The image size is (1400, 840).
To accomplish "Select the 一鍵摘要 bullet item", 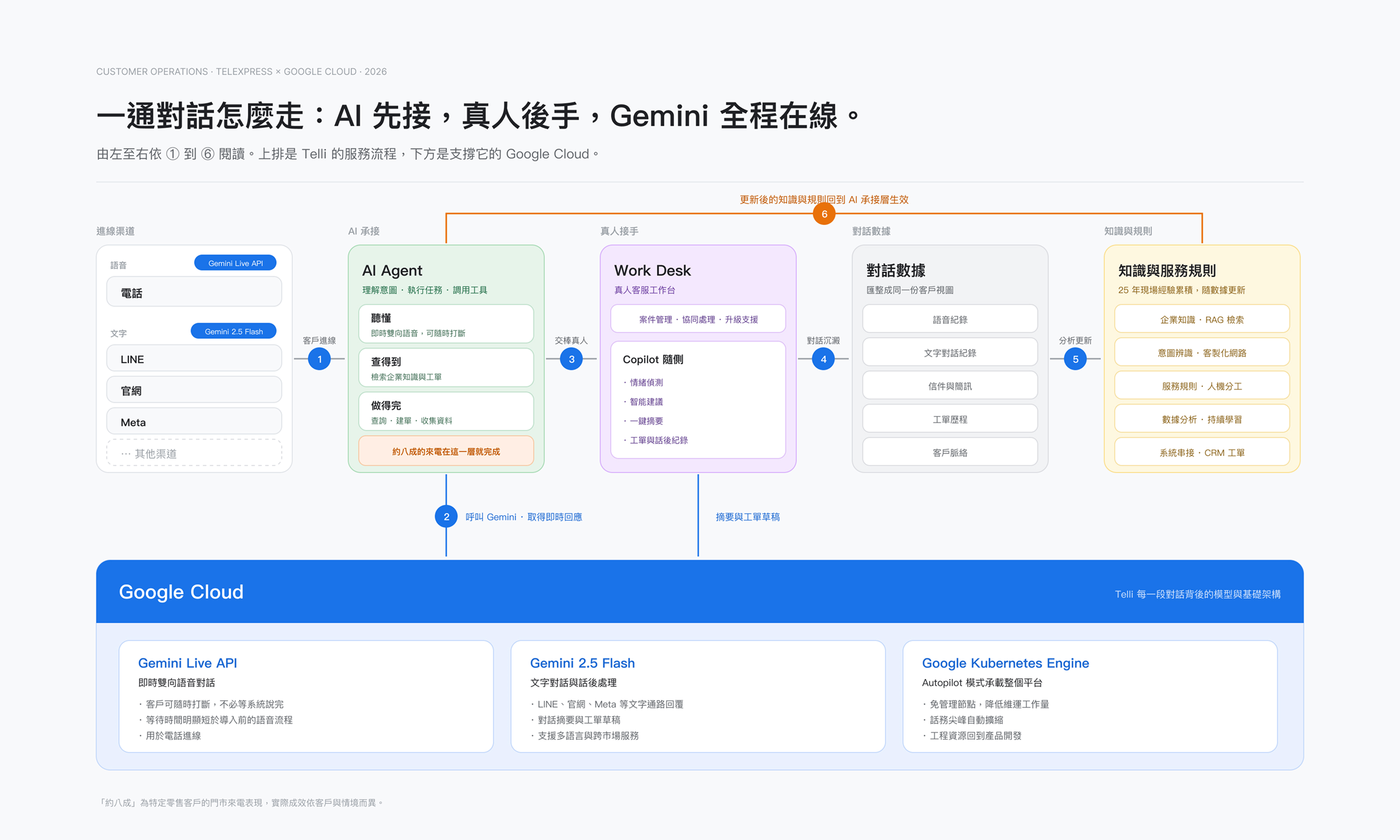I will coord(644,421).
